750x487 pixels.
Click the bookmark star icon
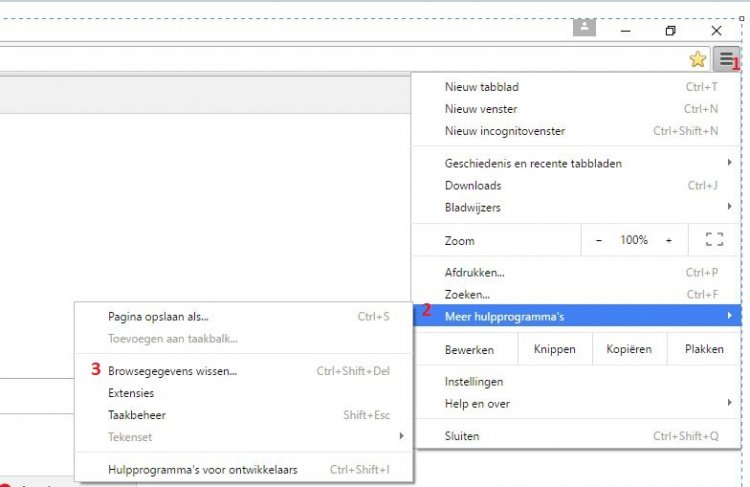click(697, 59)
